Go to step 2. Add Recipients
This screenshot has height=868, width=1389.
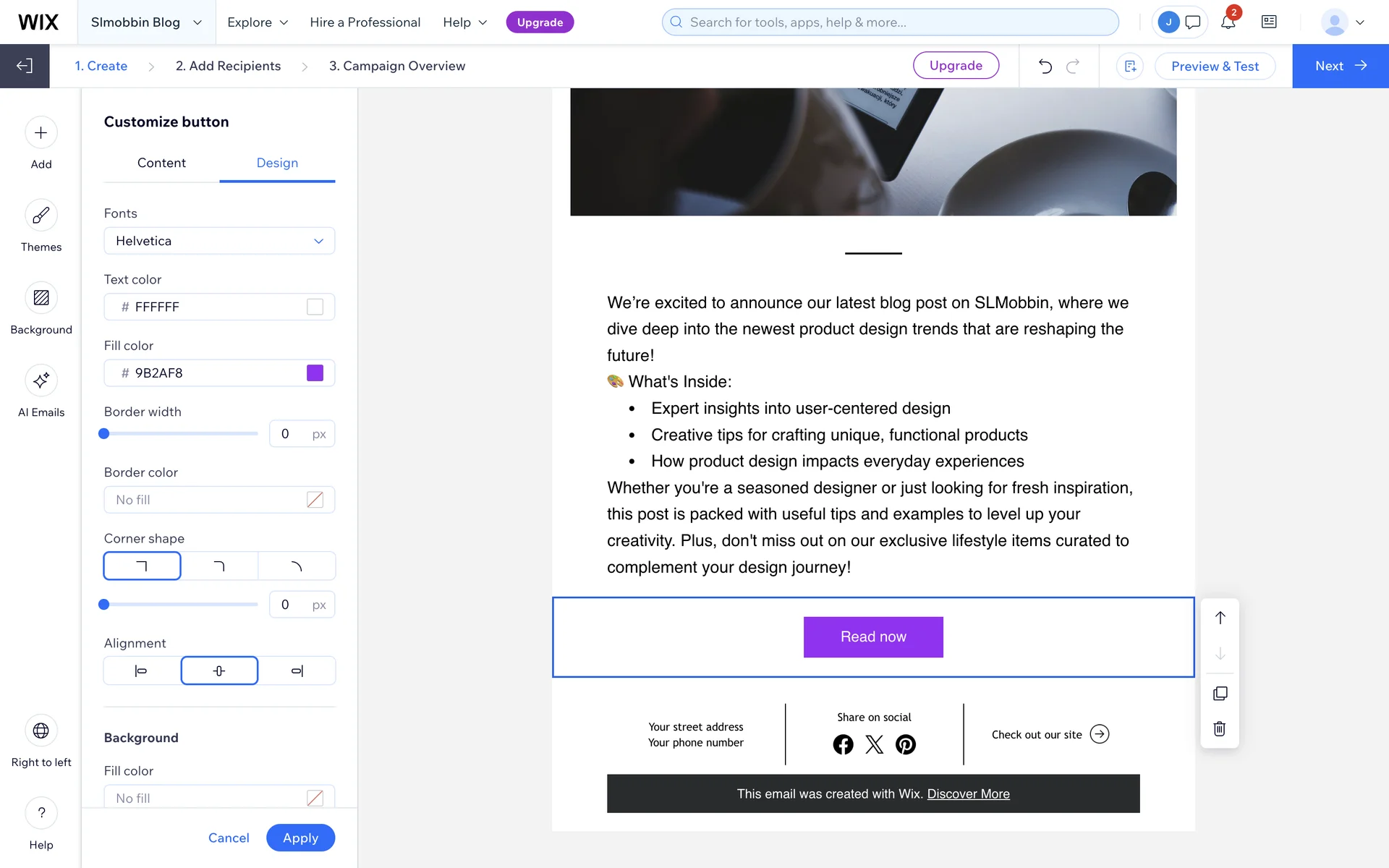point(228,66)
